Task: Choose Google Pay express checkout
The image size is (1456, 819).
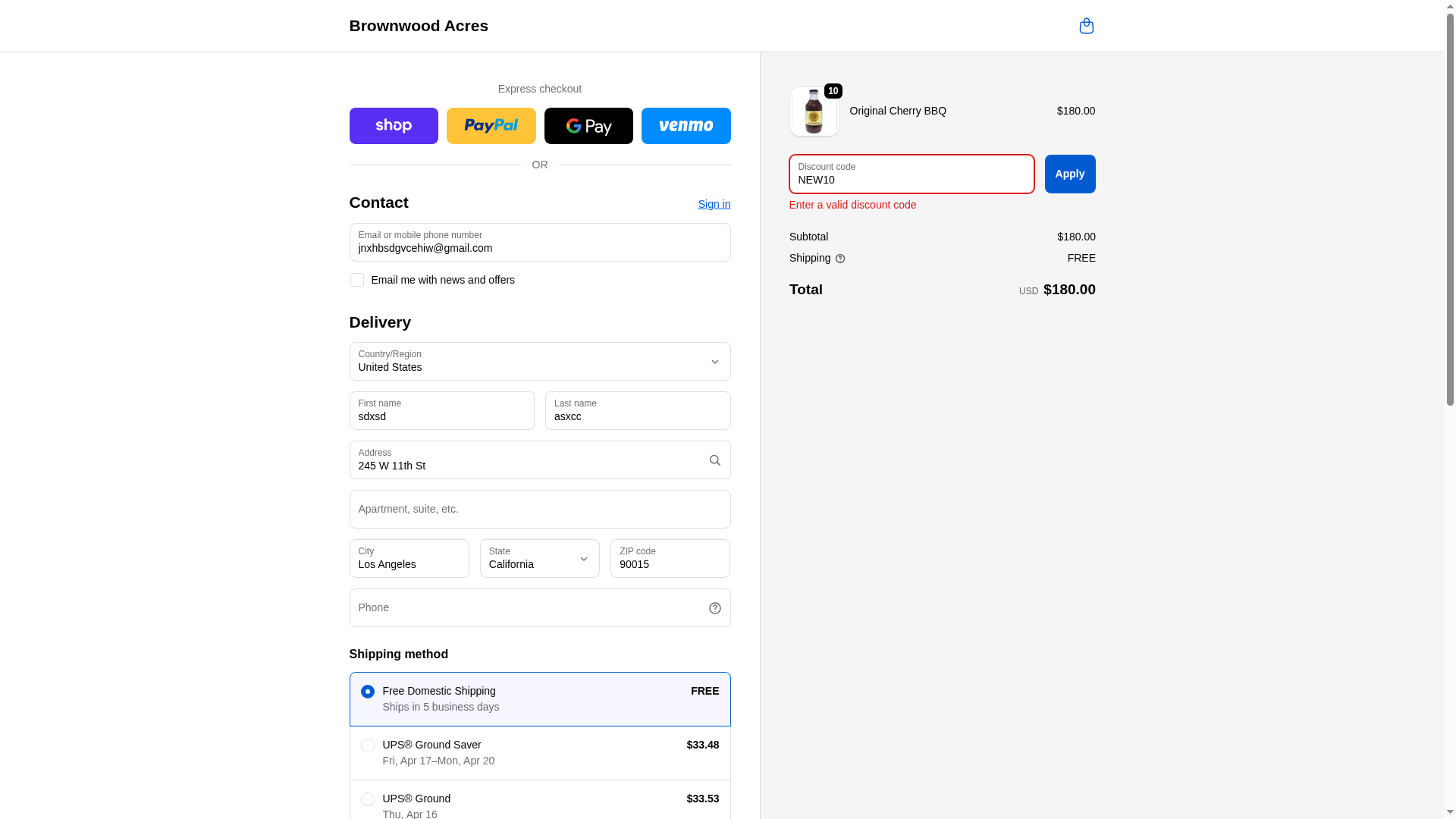Action: [588, 126]
